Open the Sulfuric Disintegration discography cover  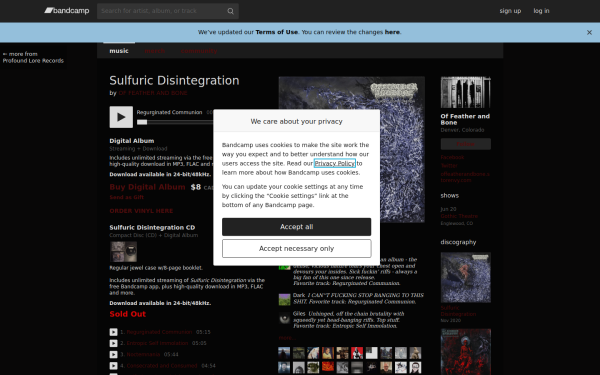[466, 277]
